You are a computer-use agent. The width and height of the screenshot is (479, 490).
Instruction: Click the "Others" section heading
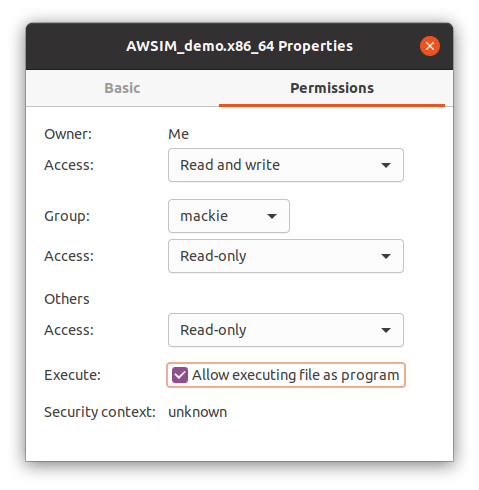(67, 299)
